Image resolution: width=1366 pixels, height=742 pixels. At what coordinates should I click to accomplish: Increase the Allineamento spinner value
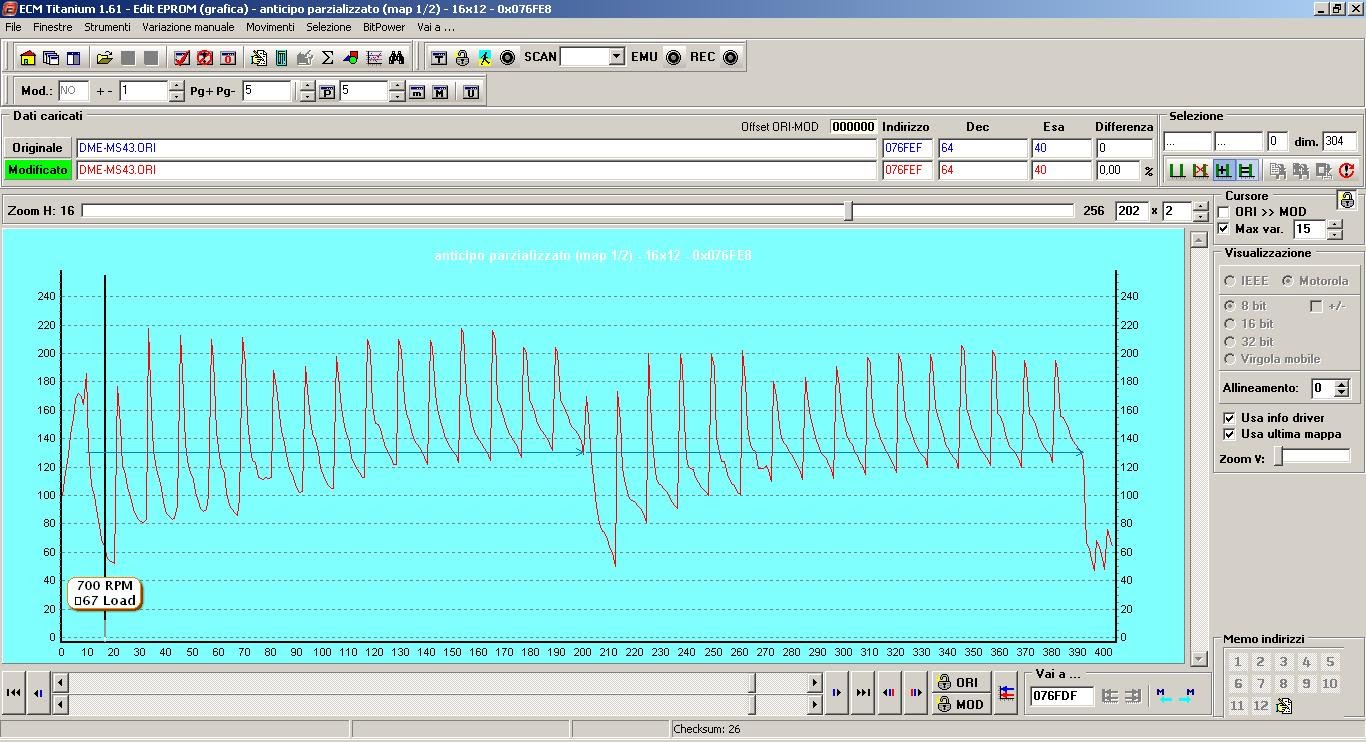[x=1342, y=384]
